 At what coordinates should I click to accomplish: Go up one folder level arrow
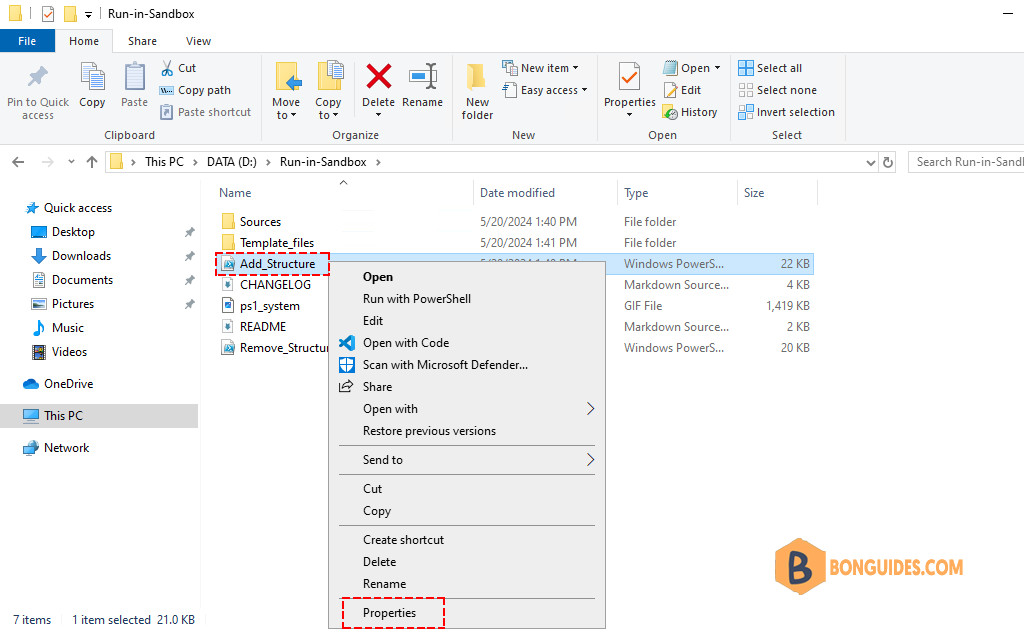tap(92, 162)
